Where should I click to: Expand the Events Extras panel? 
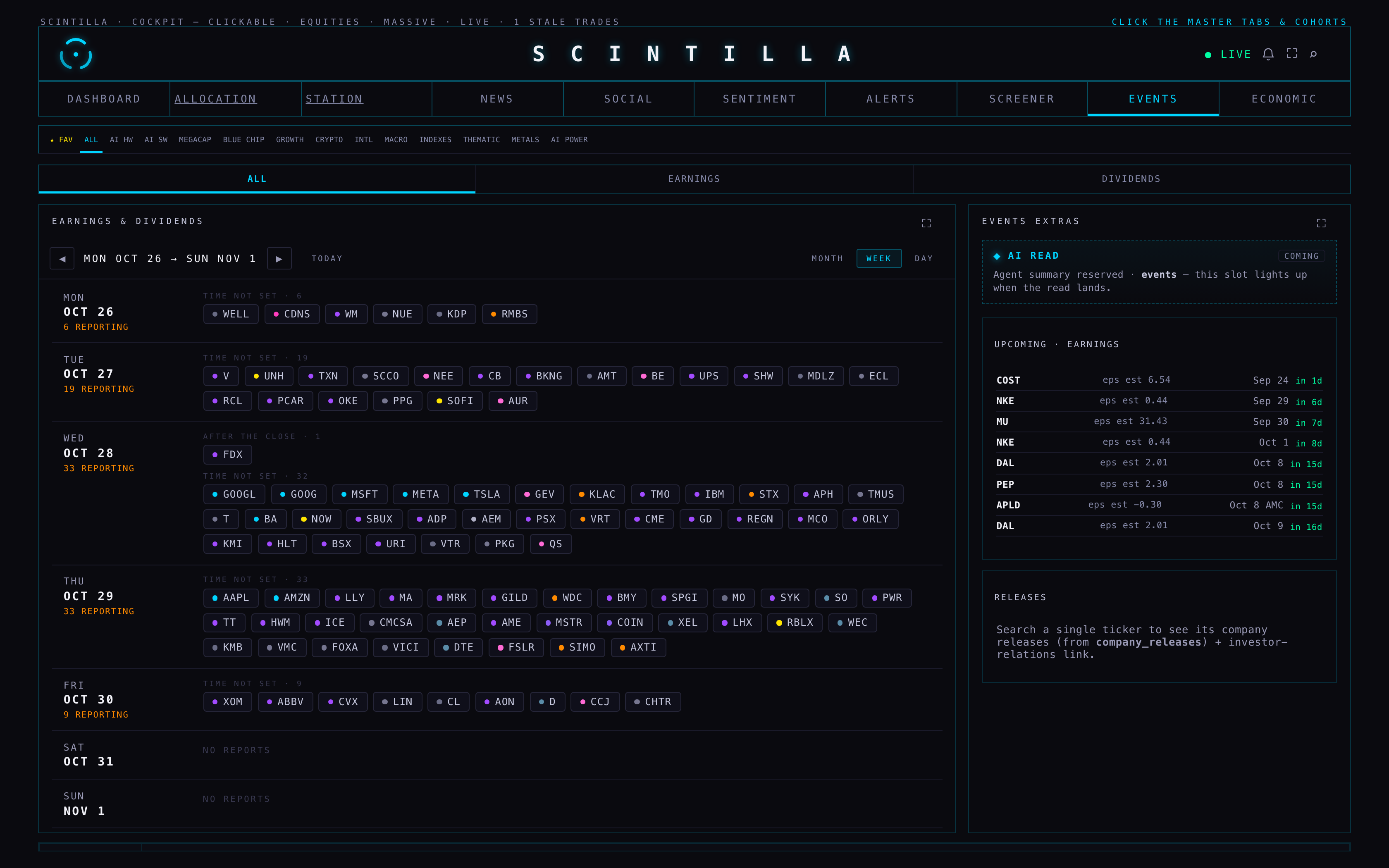[x=1321, y=223]
